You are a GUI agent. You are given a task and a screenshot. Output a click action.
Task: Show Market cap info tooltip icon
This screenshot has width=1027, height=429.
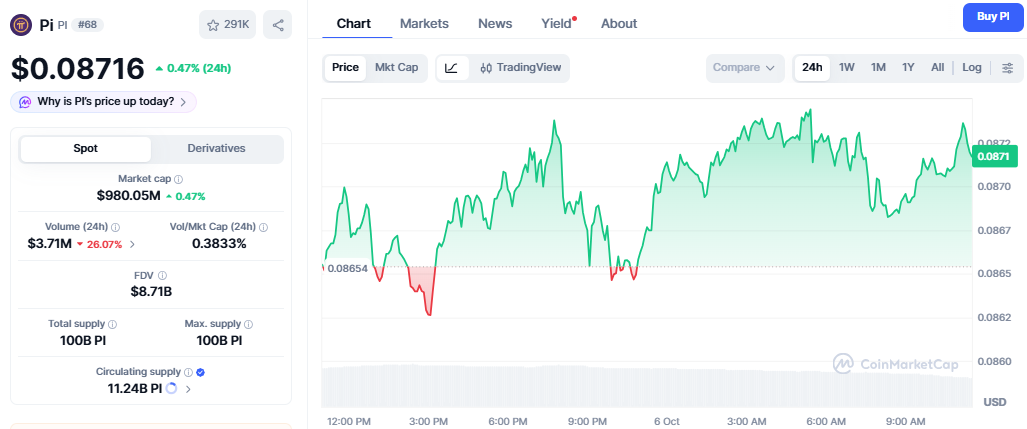tap(178, 178)
